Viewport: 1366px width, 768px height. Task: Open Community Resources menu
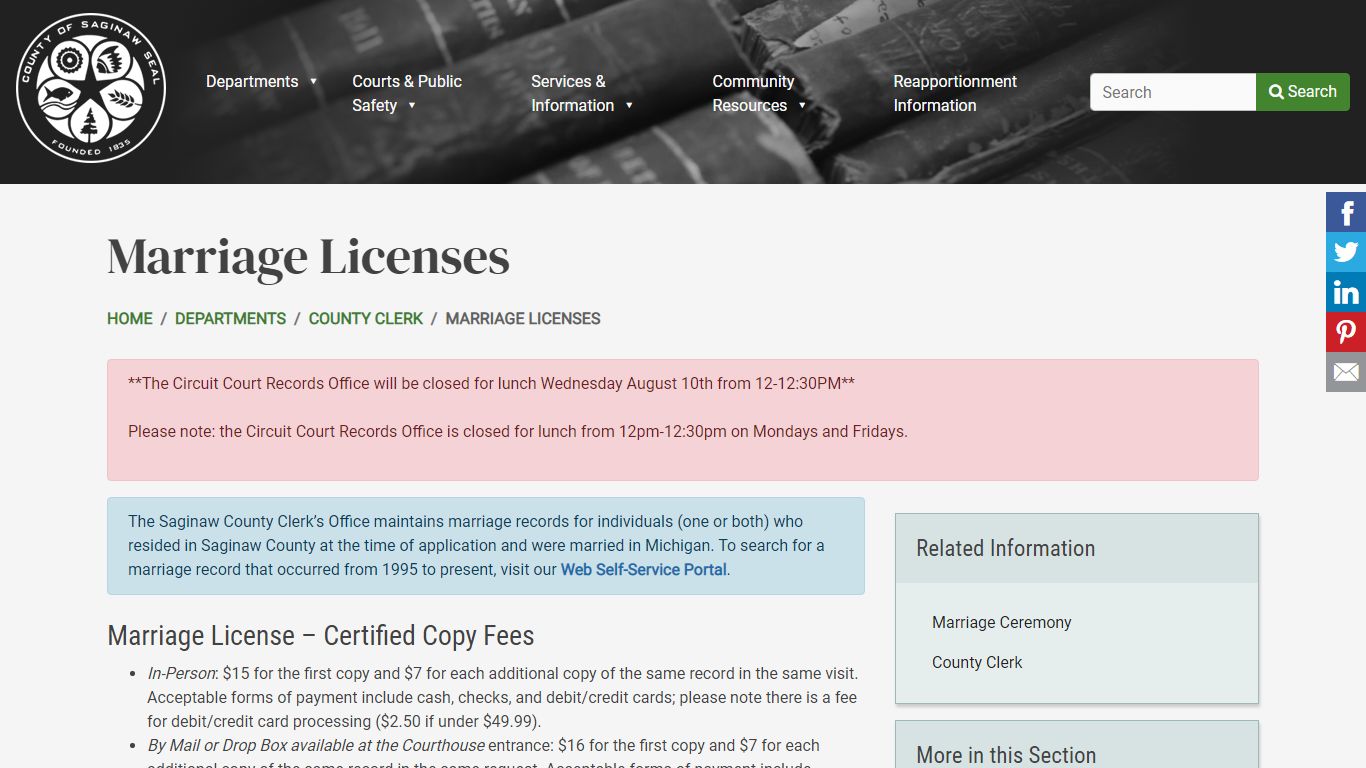click(753, 93)
